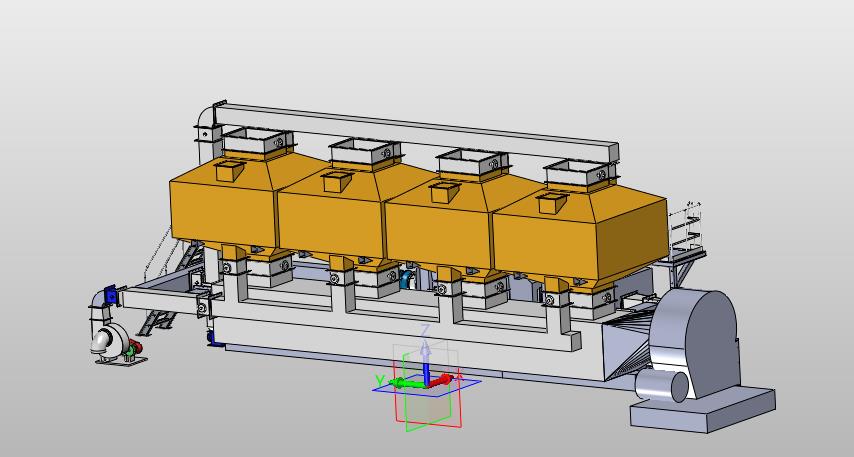The image size is (854, 457).
Task: Select the third orange chamber from the left
Action: (x=439, y=235)
